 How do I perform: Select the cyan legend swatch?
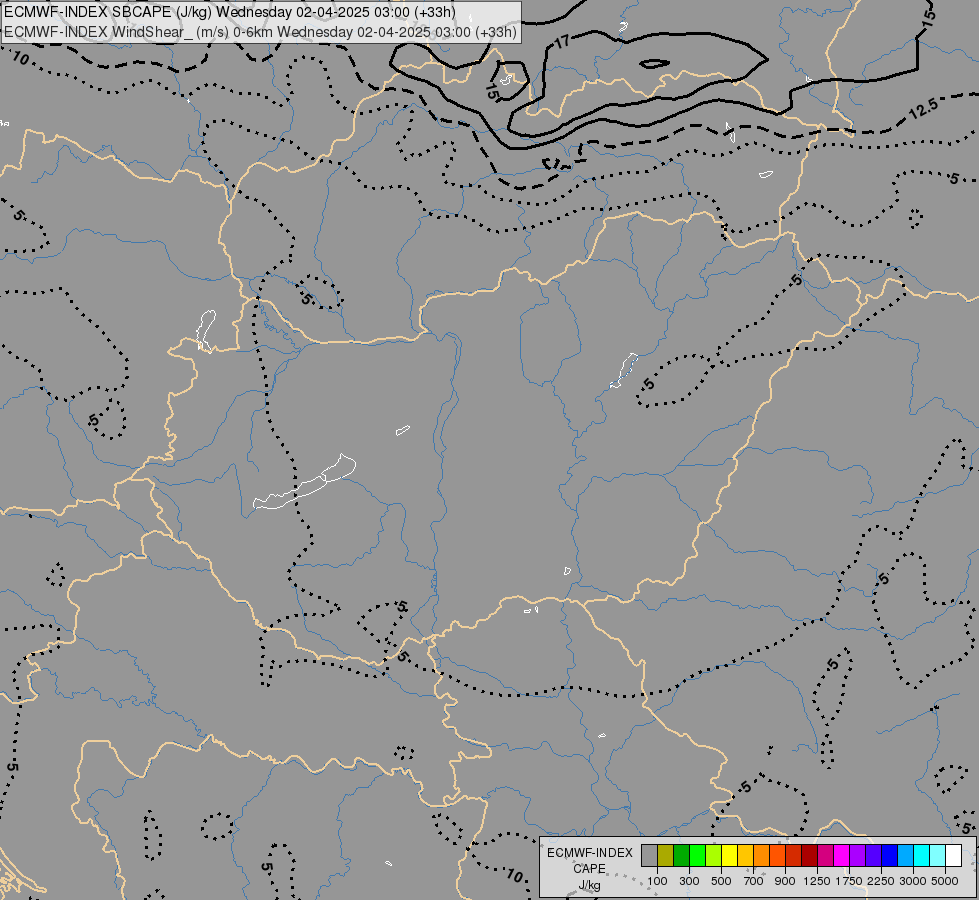pyautogui.click(x=922, y=856)
